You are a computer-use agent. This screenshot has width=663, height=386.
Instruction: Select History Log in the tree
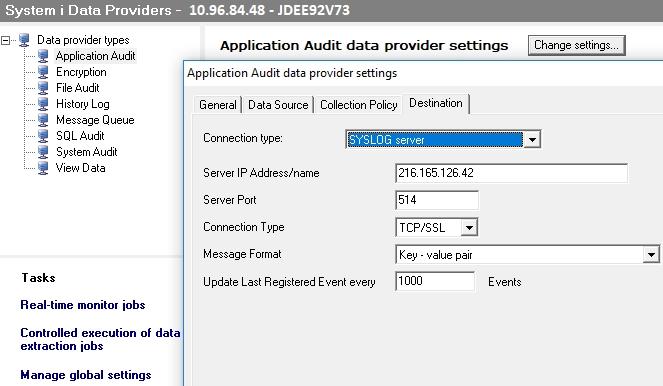(83, 104)
